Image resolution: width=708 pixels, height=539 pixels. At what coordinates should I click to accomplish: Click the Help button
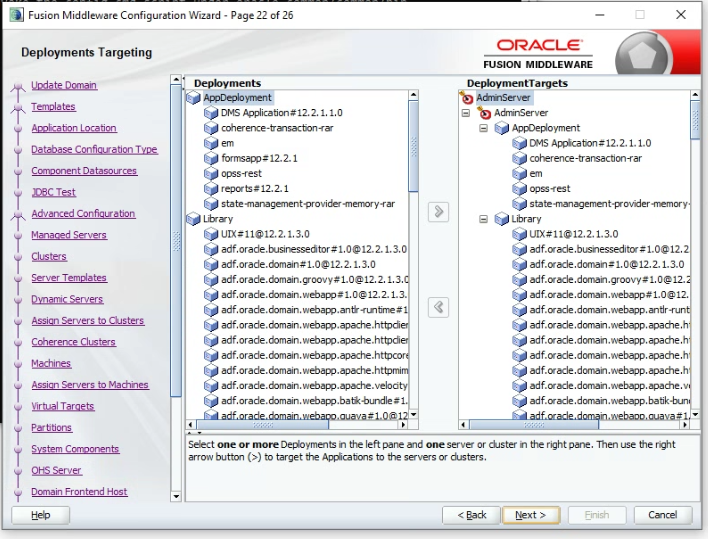point(41,515)
